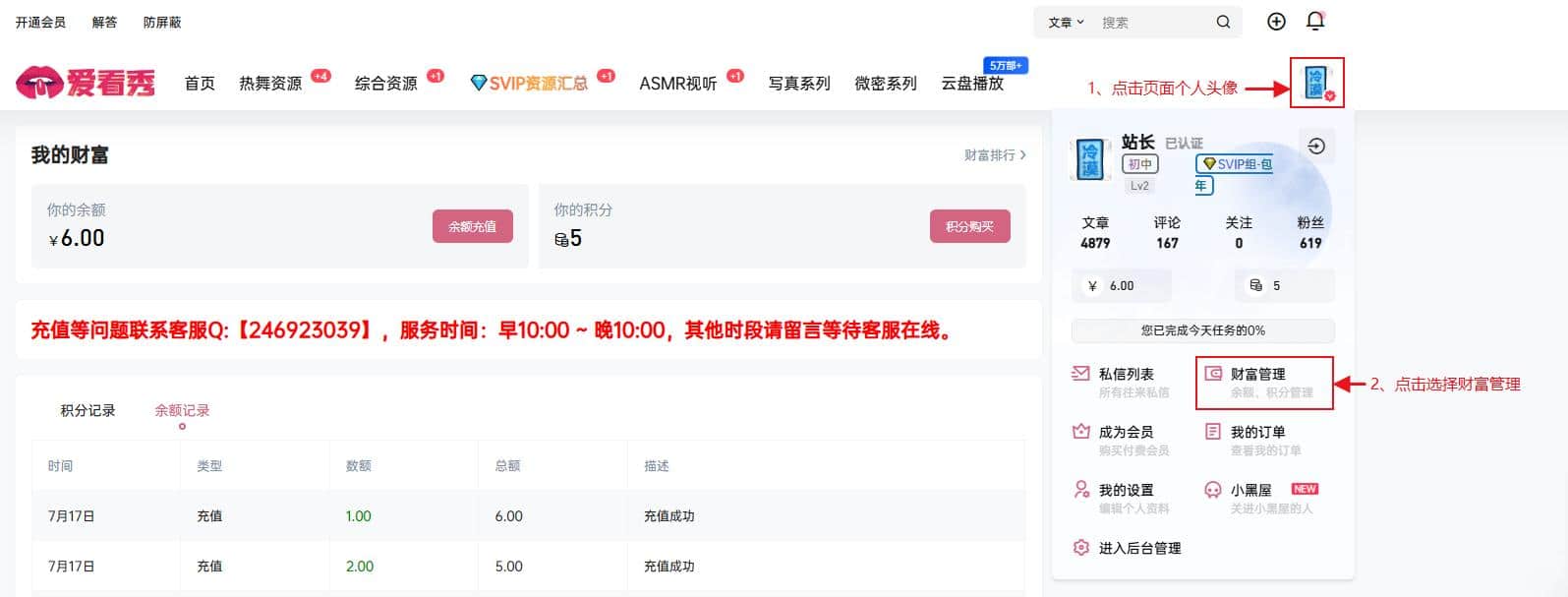The width and height of the screenshot is (1568, 597).
Task: Click the 6.00 total cell
Action: [508, 516]
